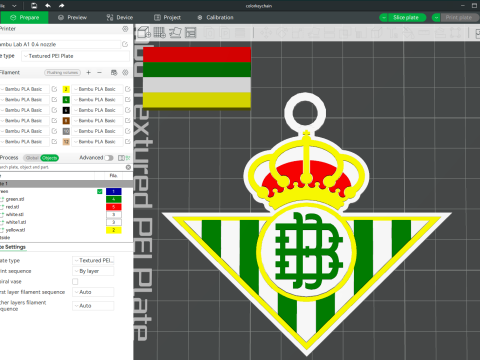Open filament 2 type dropdown
Image resolution: width=480 pixels, height=360 pixels.
click(97, 89)
